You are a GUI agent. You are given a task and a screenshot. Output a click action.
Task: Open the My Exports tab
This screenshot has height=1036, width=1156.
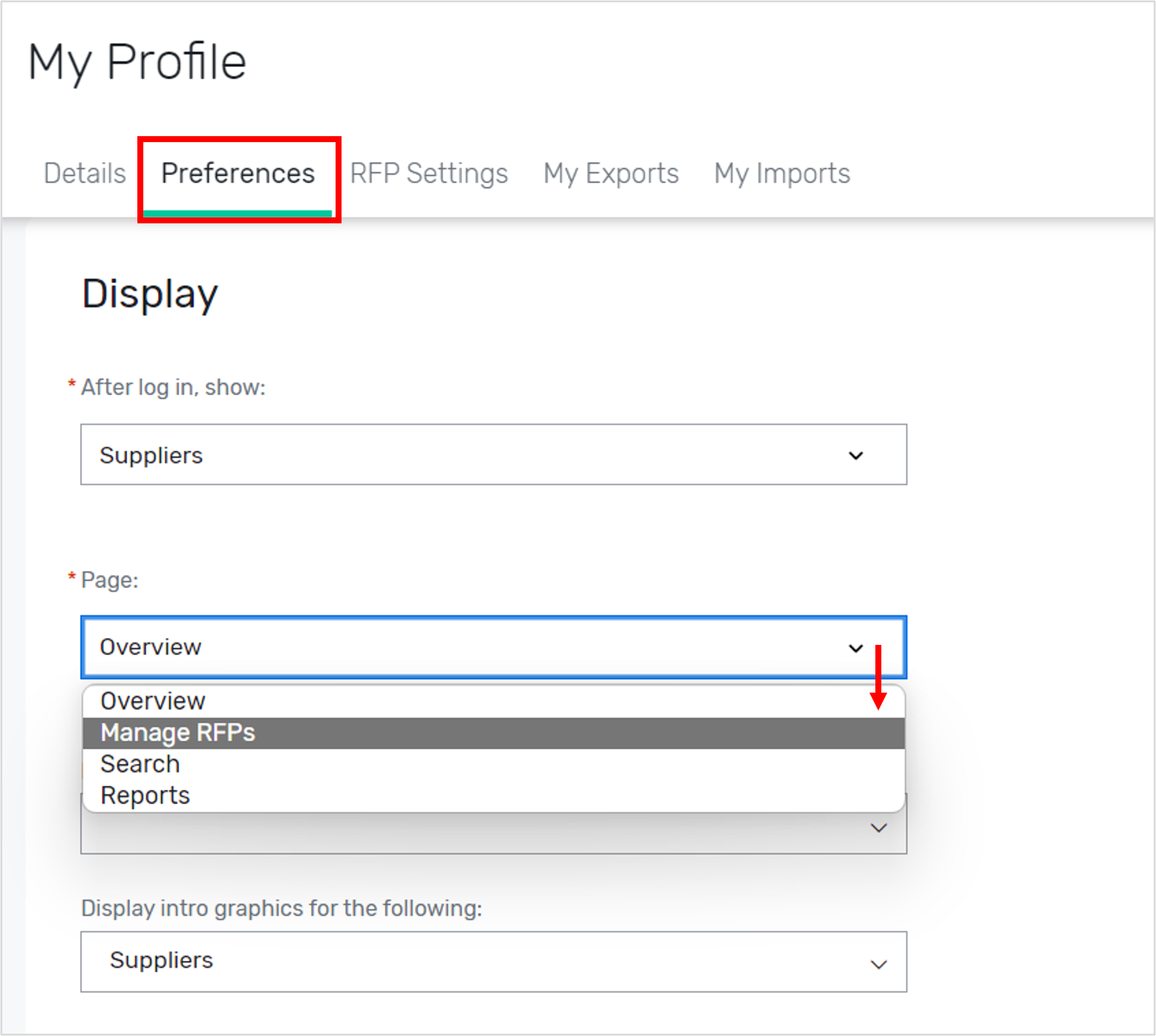point(611,173)
